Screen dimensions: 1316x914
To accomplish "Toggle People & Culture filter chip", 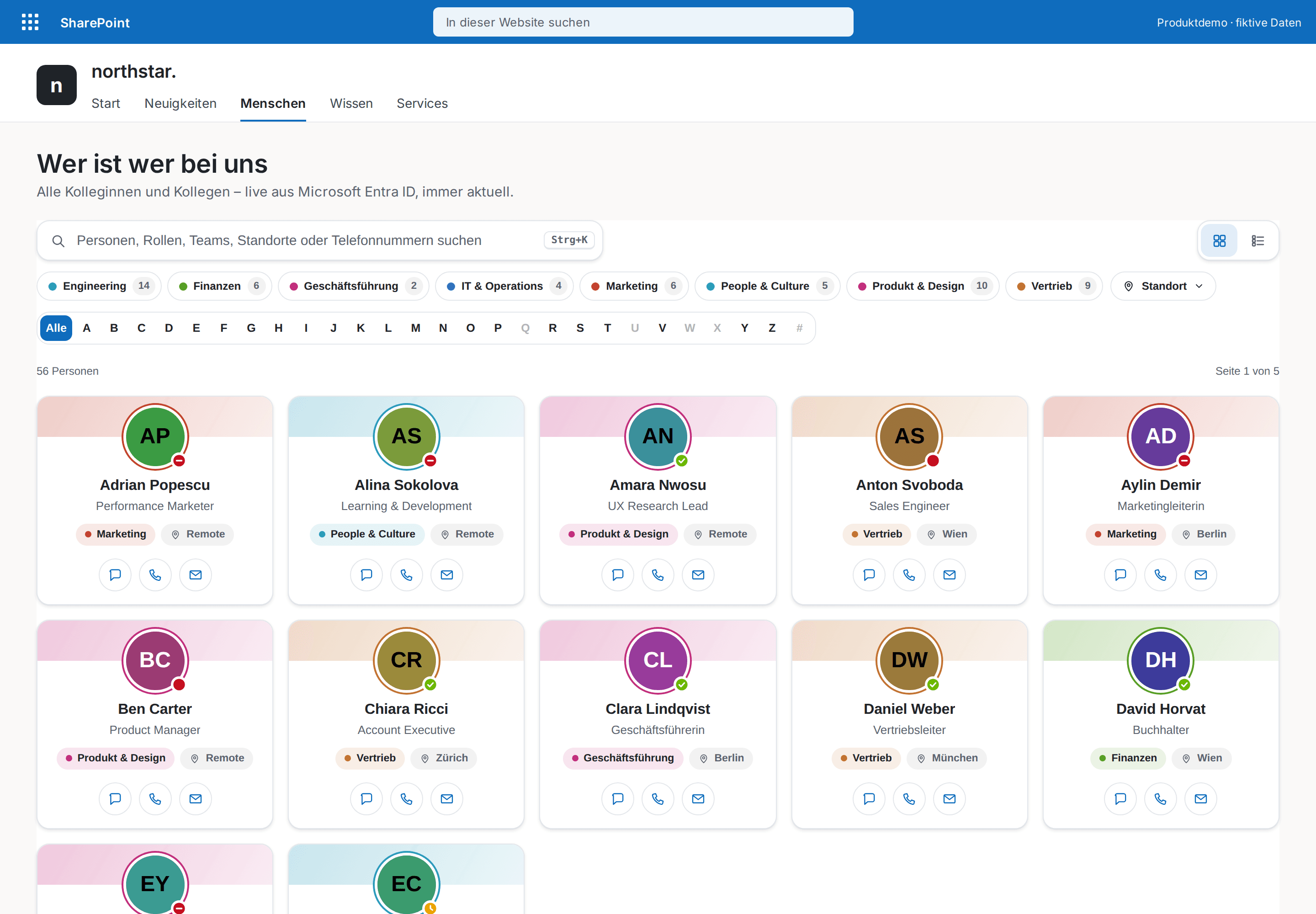I will [x=767, y=286].
